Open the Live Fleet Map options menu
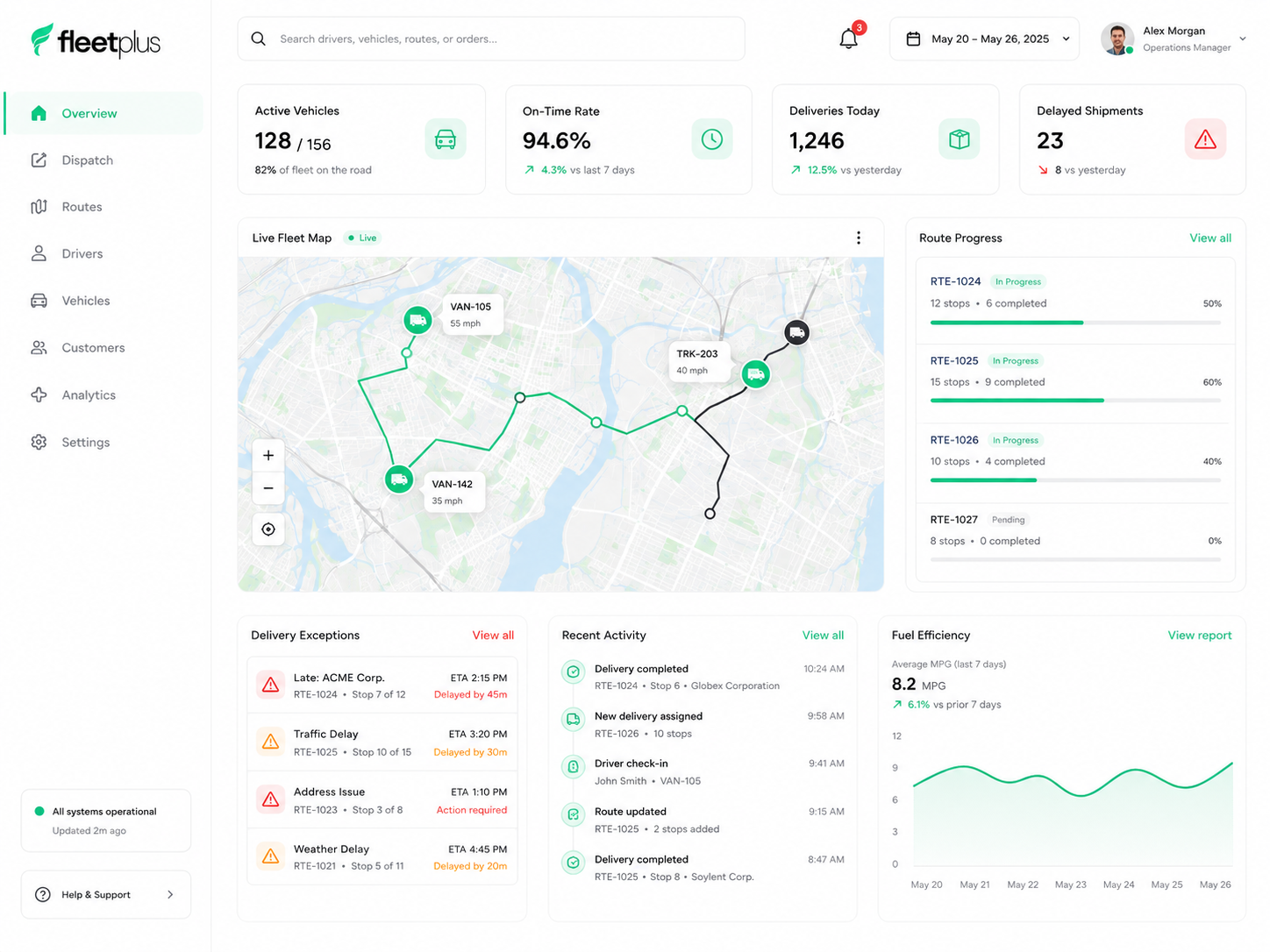1270x952 pixels. (859, 238)
